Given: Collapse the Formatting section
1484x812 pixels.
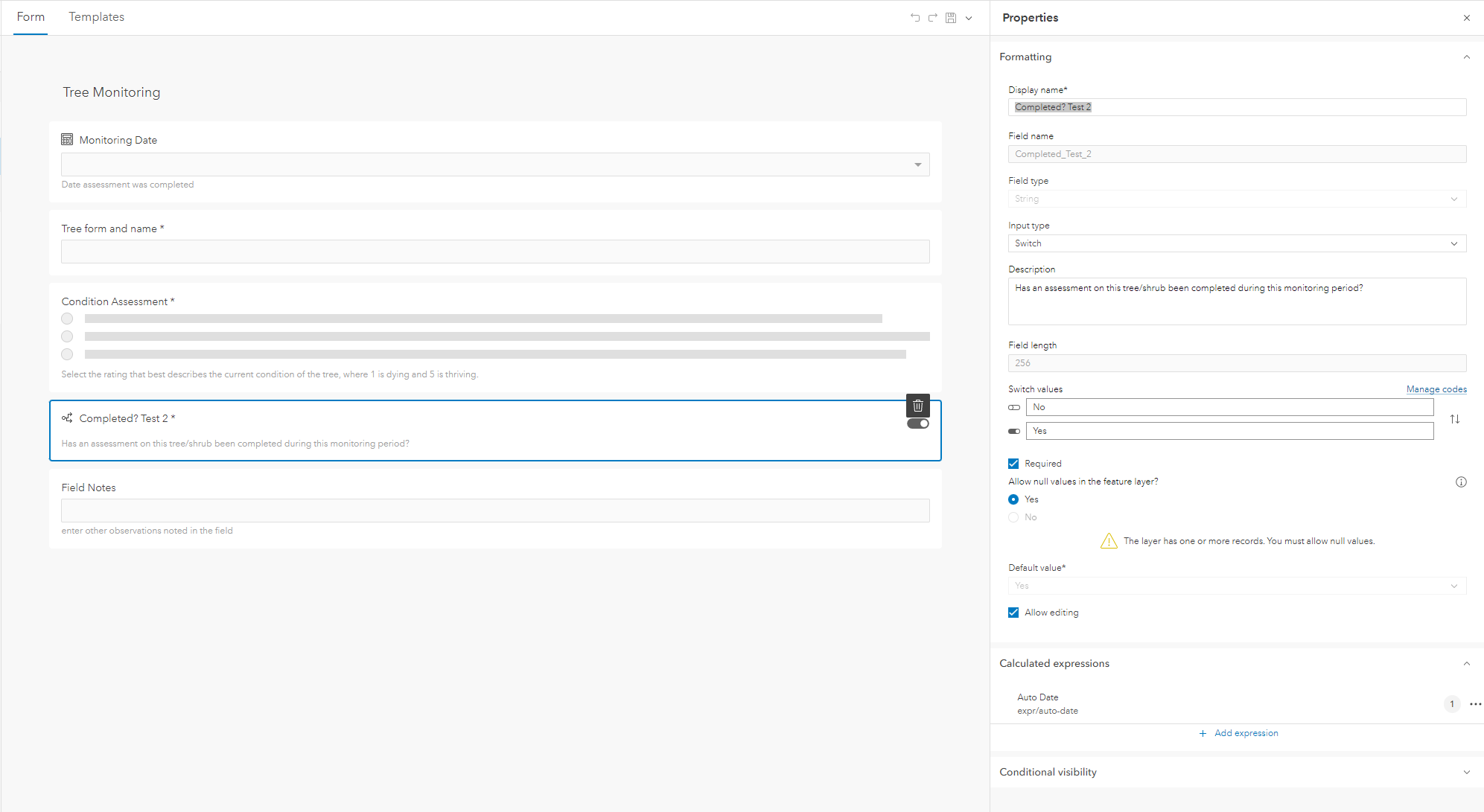Looking at the screenshot, I should point(1465,57).
